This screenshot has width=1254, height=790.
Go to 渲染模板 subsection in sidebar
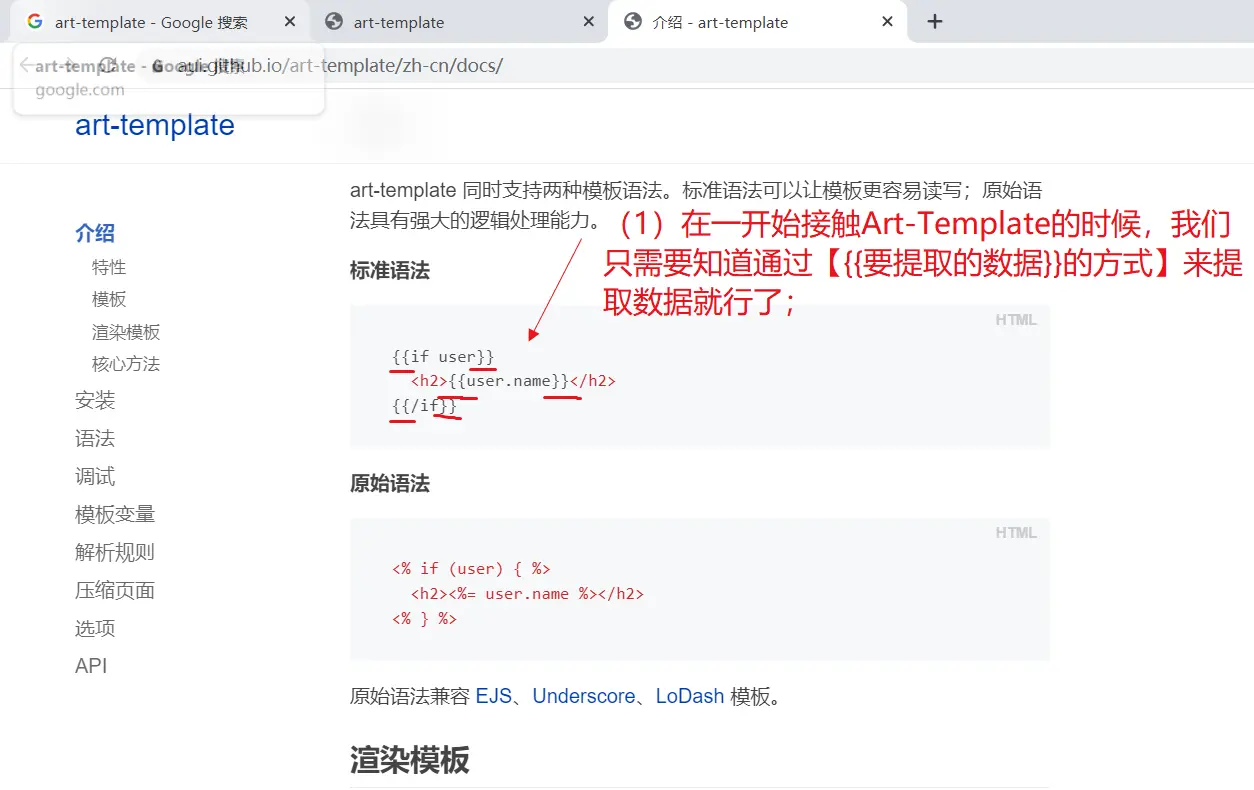coord(126,332)
